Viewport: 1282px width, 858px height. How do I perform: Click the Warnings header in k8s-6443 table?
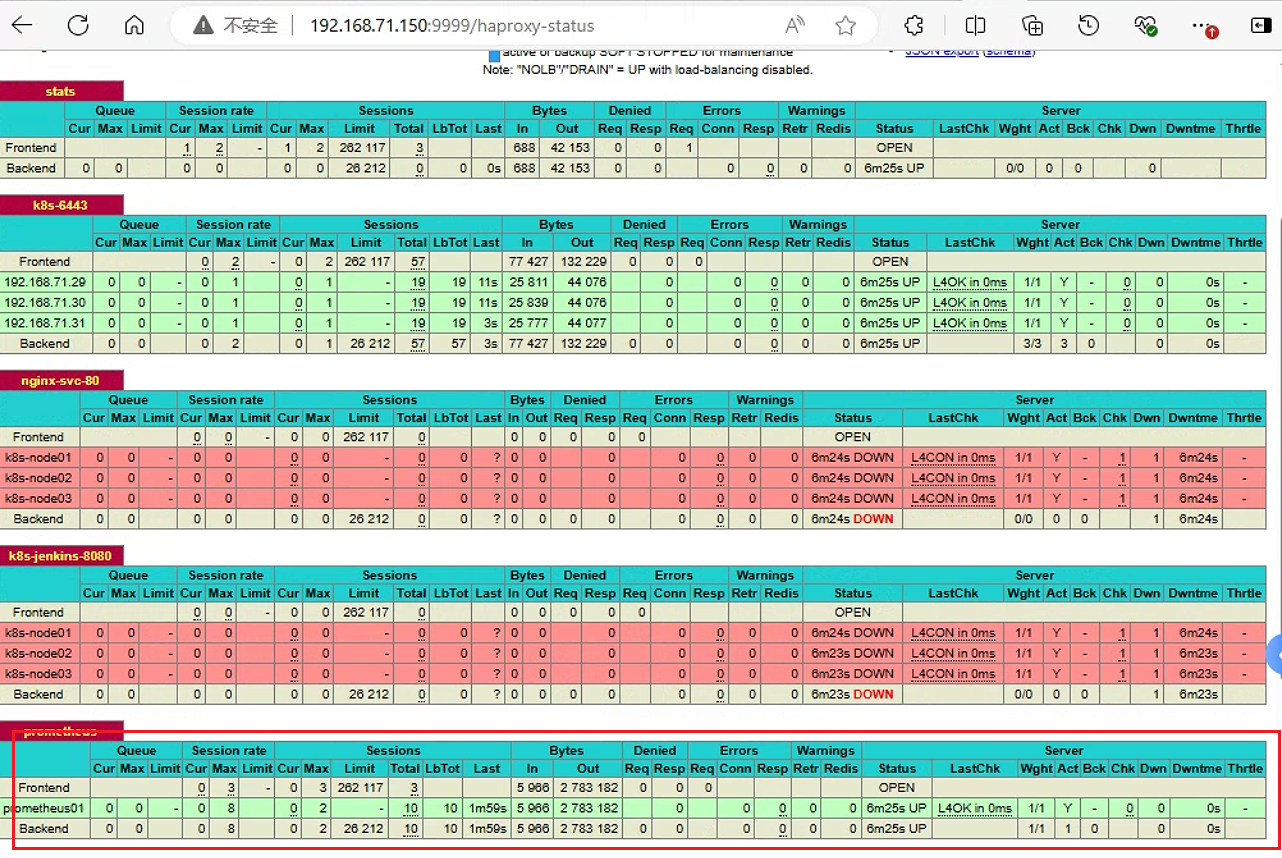(817, 225)
